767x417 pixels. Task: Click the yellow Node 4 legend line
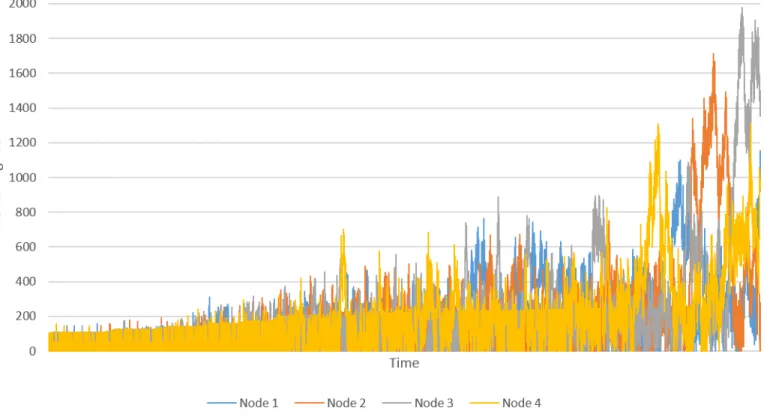point(484,403)
